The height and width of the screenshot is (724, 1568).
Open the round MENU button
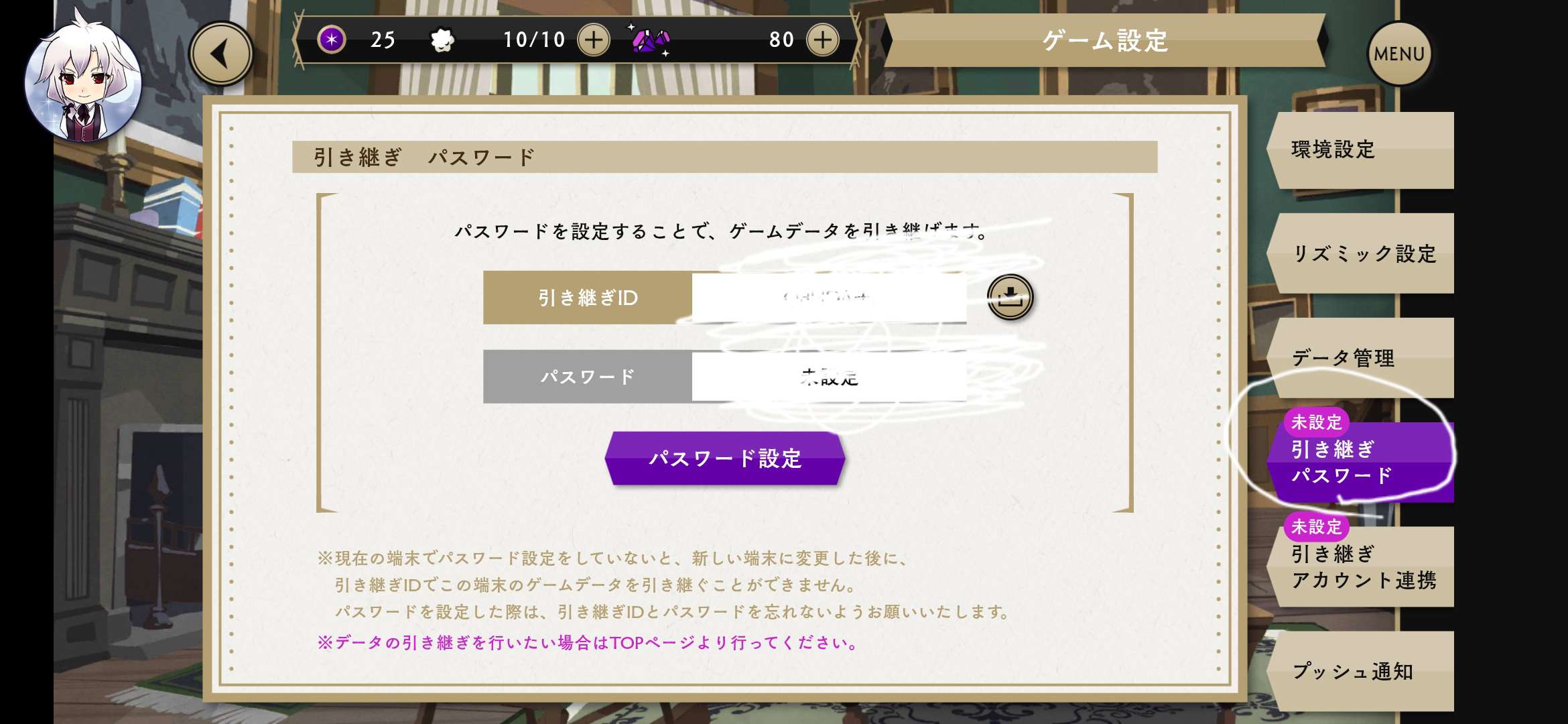[1399, 54]
